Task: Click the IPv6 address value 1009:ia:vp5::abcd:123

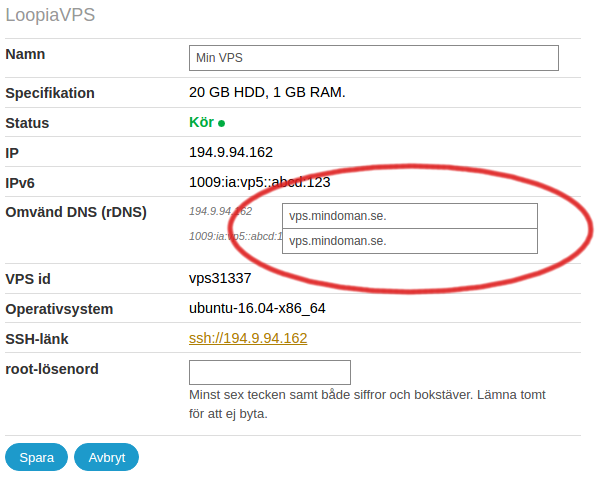Action: click(260, 182)
